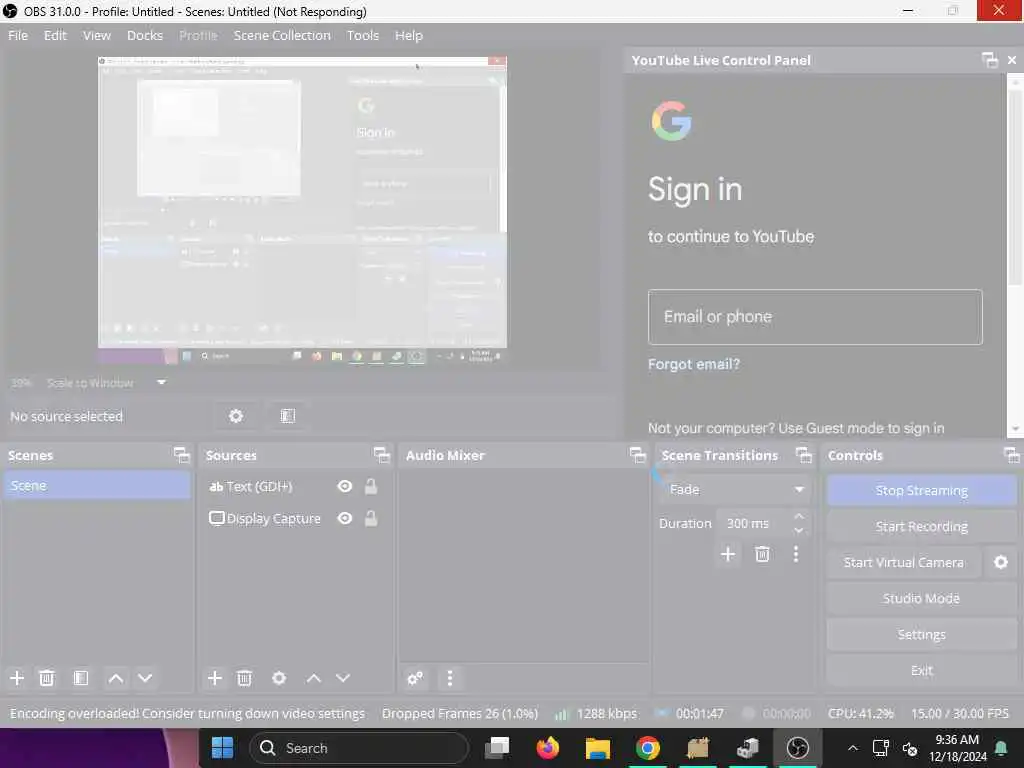Open source properties gear in the Sources toolbar
1024x768 pixels.
pos(279,678)
